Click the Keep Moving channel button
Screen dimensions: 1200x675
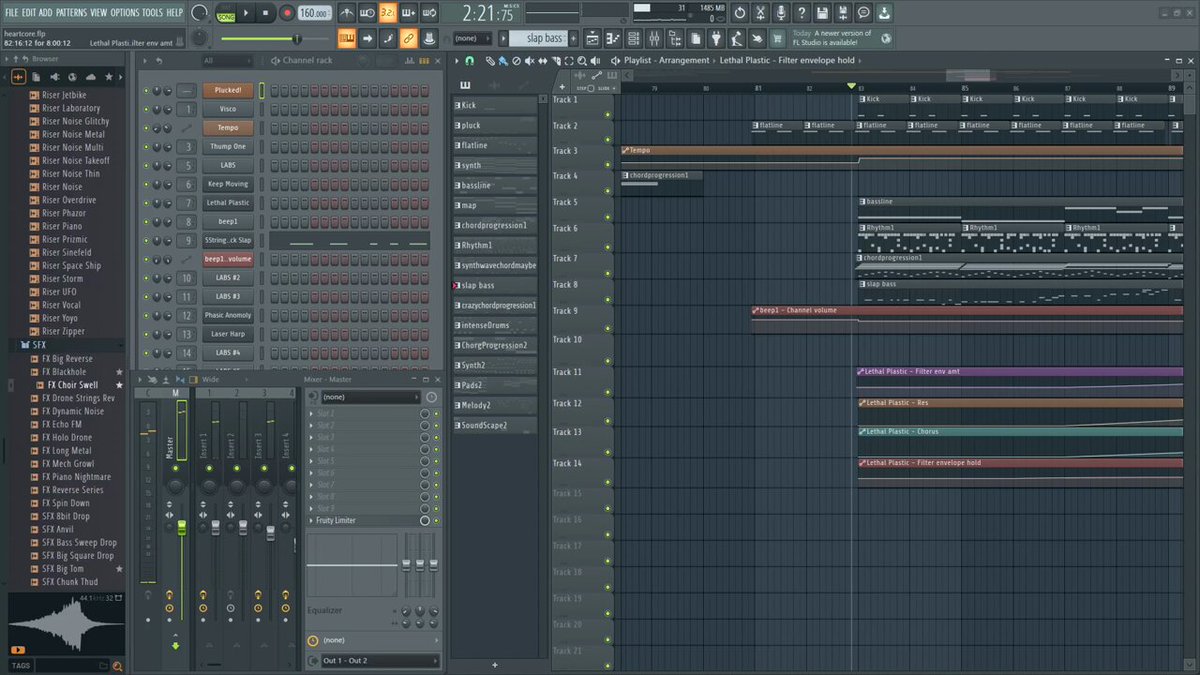point(228,184)
